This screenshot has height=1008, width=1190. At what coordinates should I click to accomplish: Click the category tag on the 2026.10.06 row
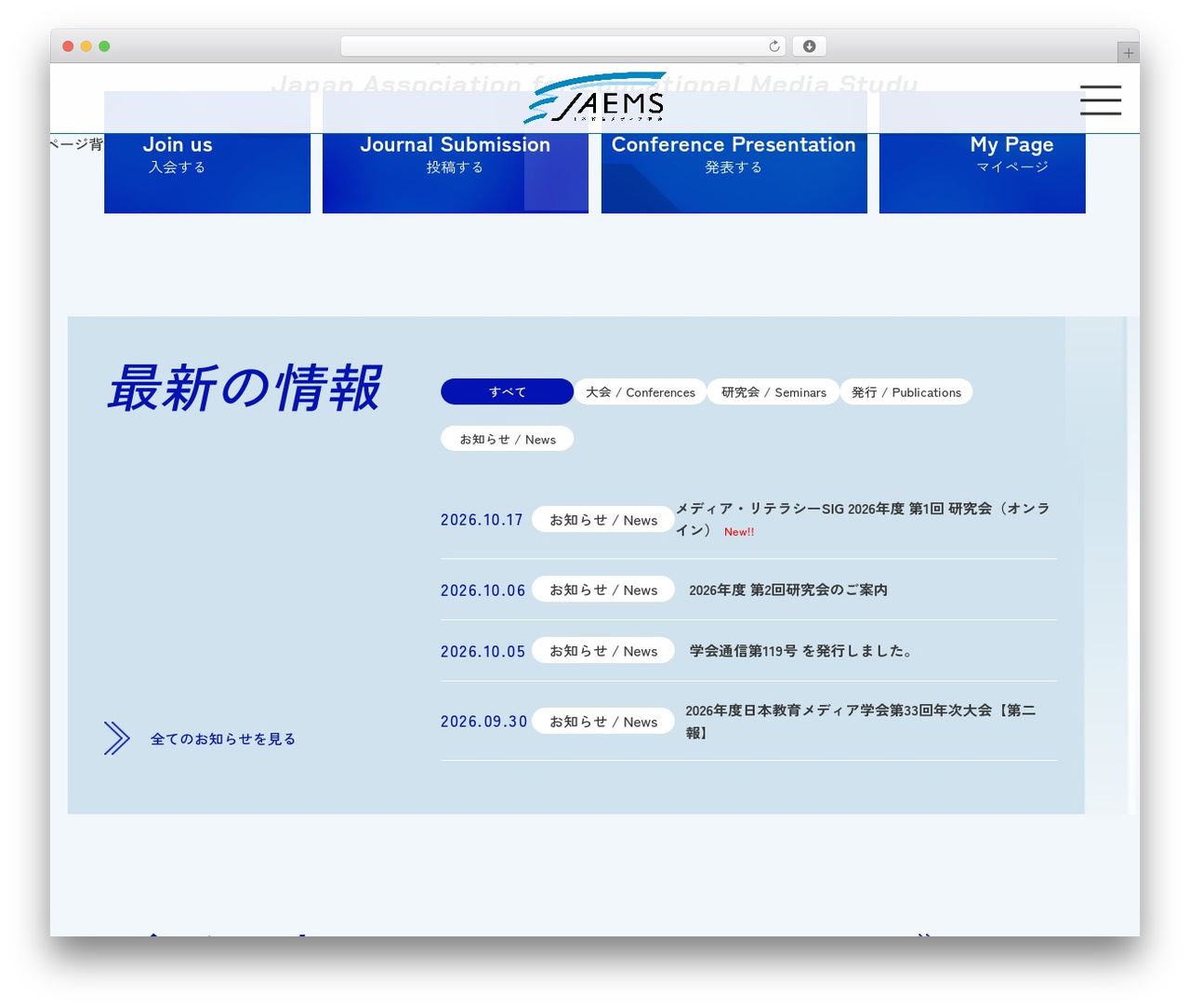(x=603, y=590)
